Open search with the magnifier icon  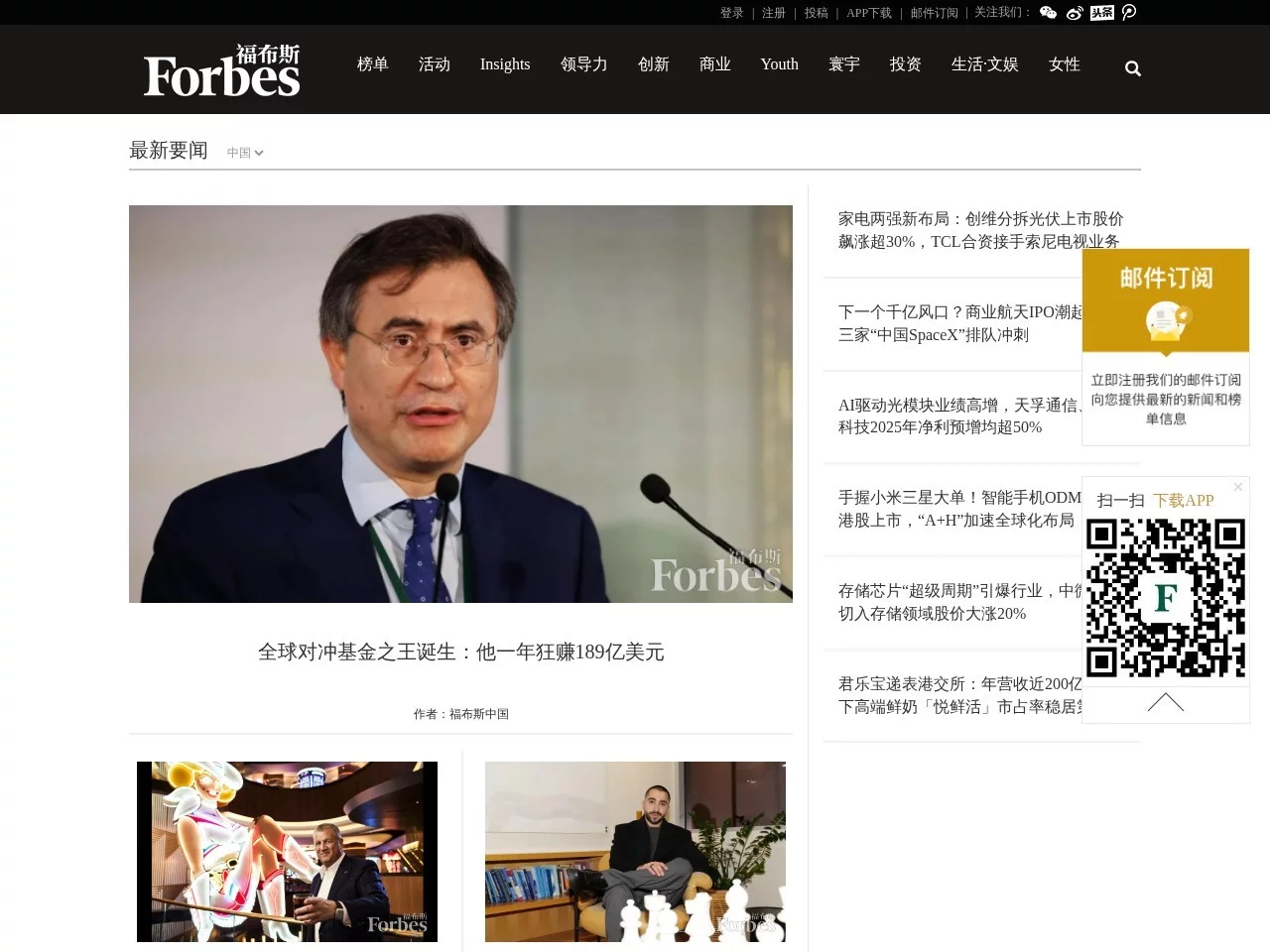tap(1132, 68)
